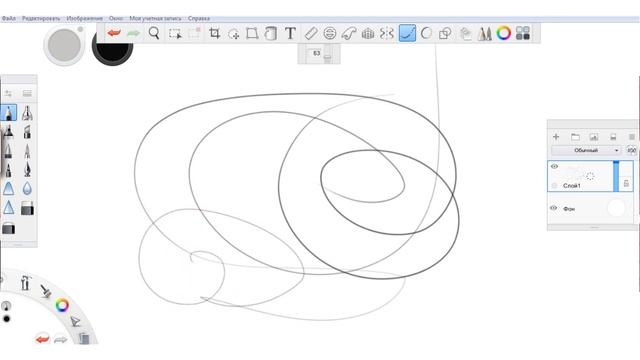Screen dimensions: 640x360
Task: Toggle the French curve tool
Action: [x=349, y=33]
